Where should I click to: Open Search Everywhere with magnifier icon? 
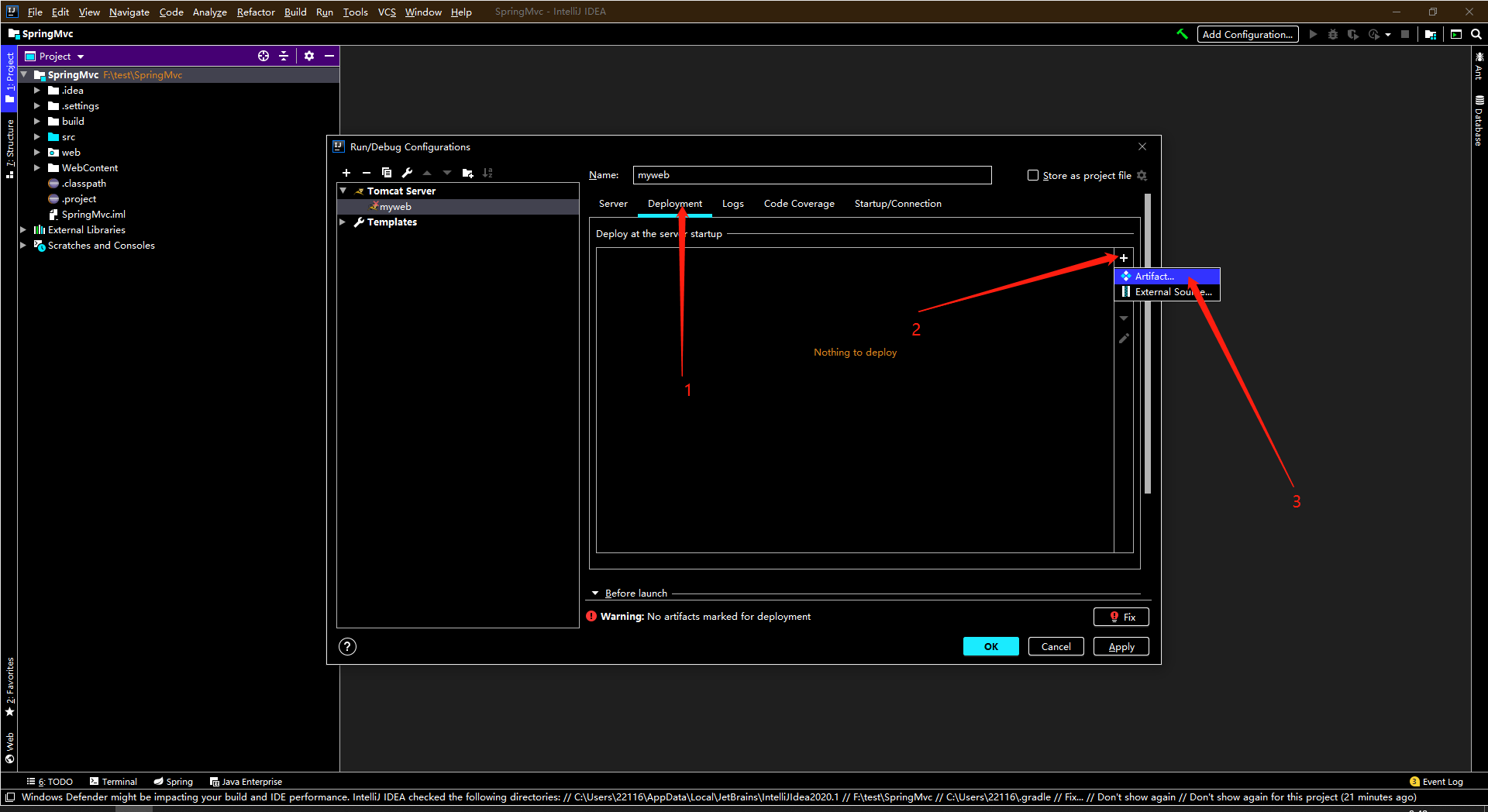(1477, 34)
